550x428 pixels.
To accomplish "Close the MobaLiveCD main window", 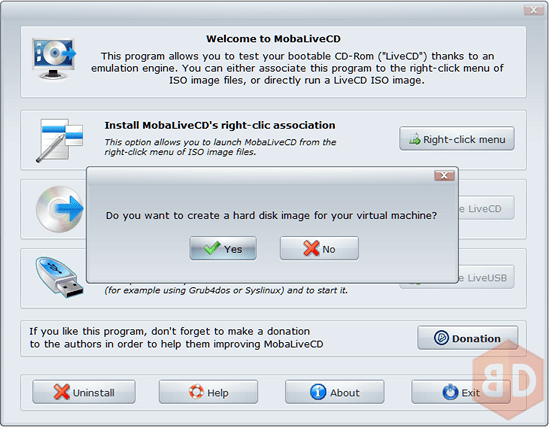I will point(534,10).
